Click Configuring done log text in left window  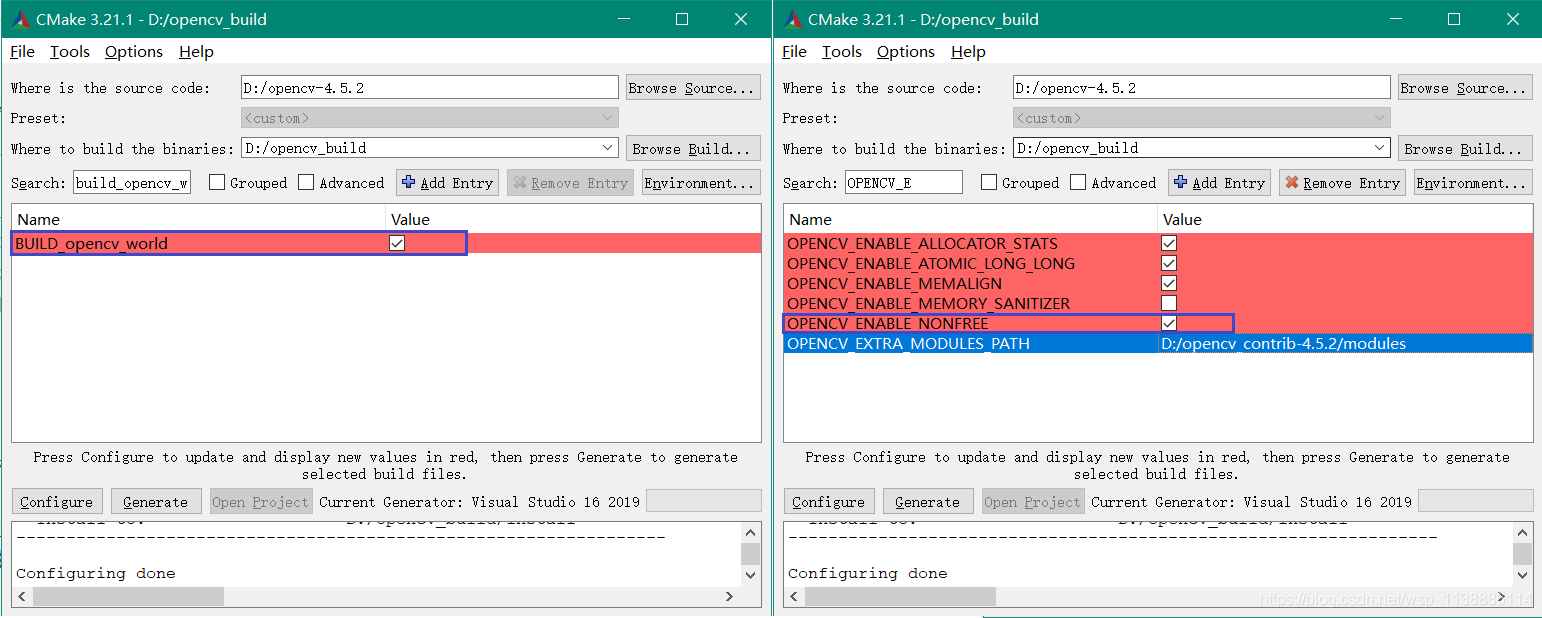point(96,573)
